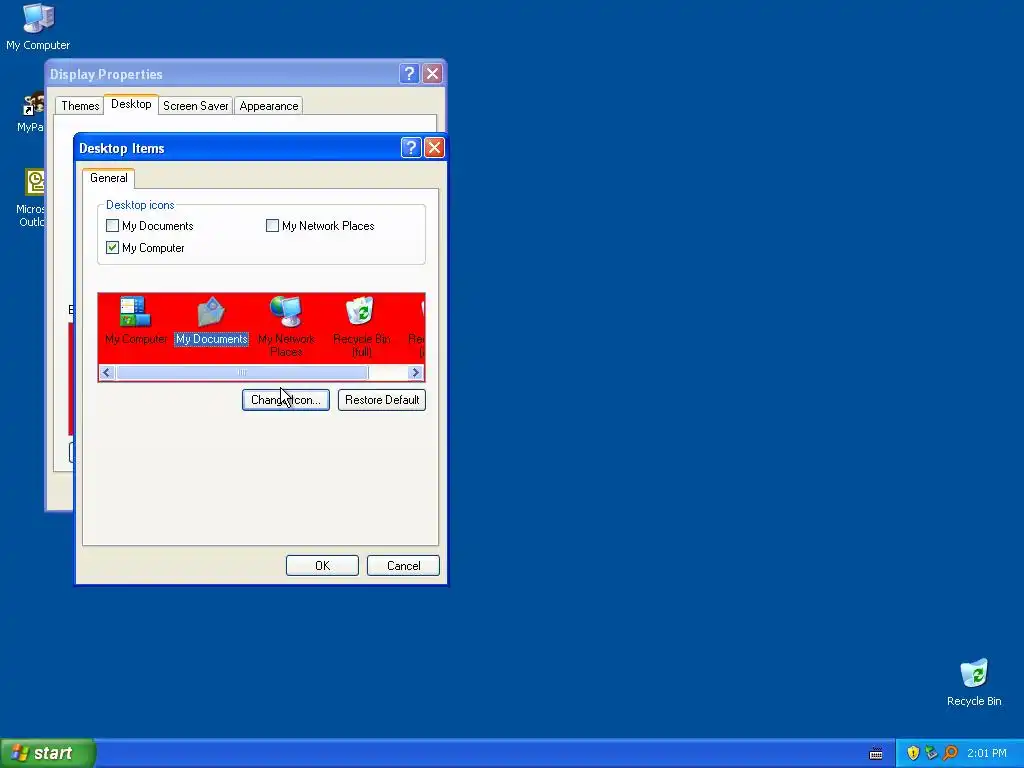This screenshot has height=768, width=1024.
Task: Click the Windows Security Center shield tray icon
Action: (913, 753)
